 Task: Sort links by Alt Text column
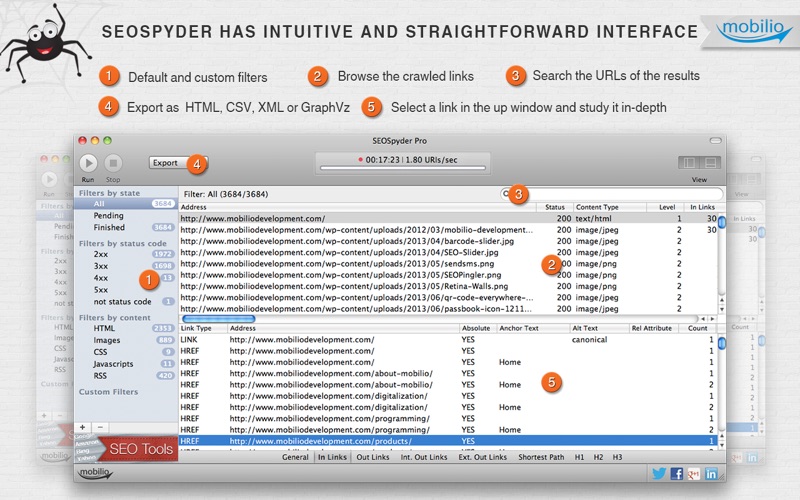(x=599, y=328)
